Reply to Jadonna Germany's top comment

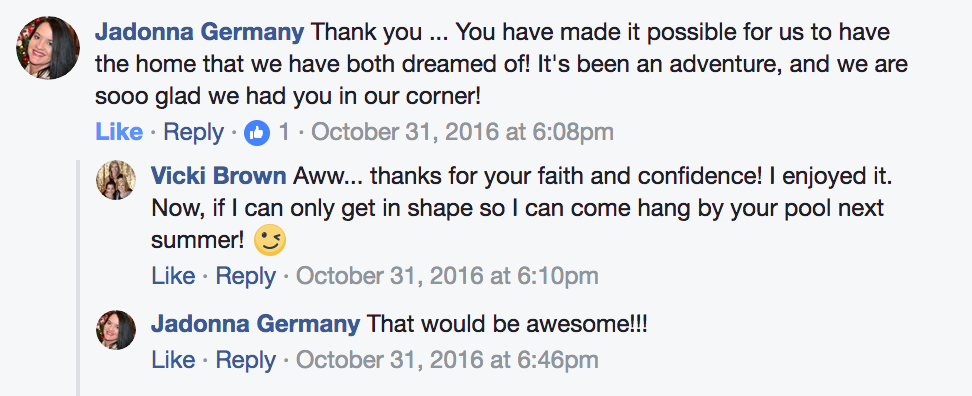[x=193, y=132]
